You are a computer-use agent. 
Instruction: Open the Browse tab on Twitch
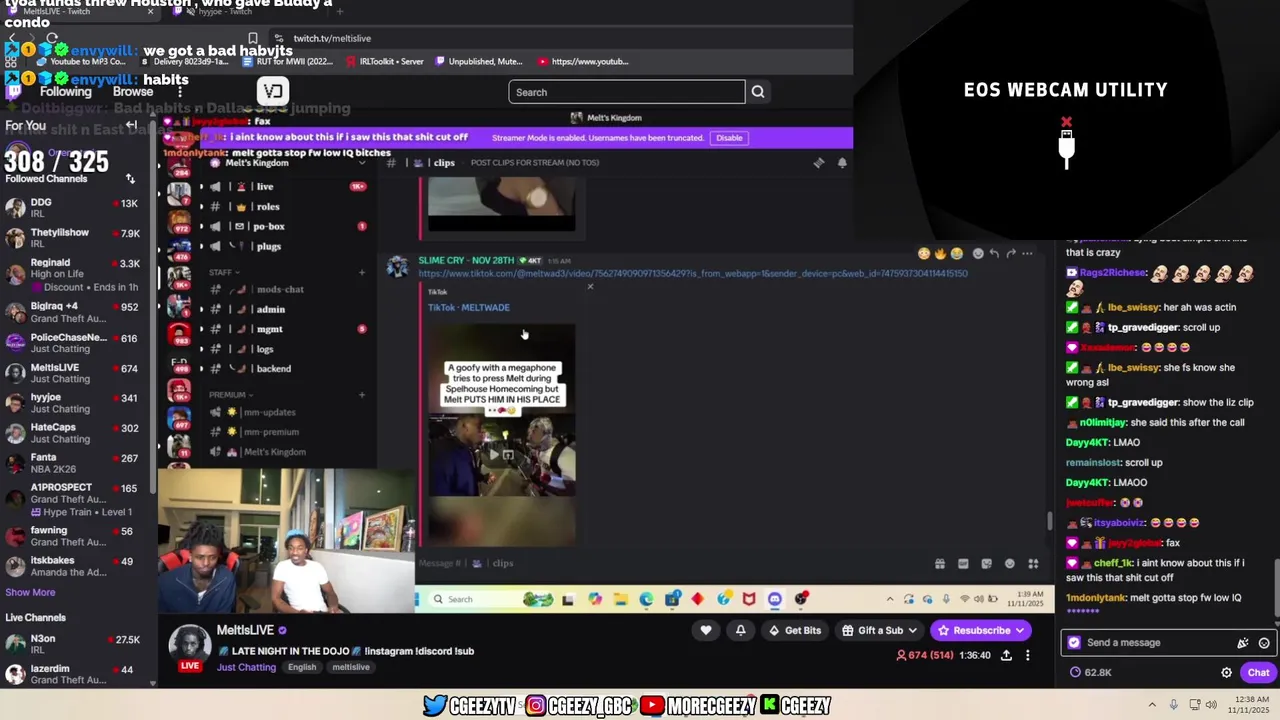(133, 92)
